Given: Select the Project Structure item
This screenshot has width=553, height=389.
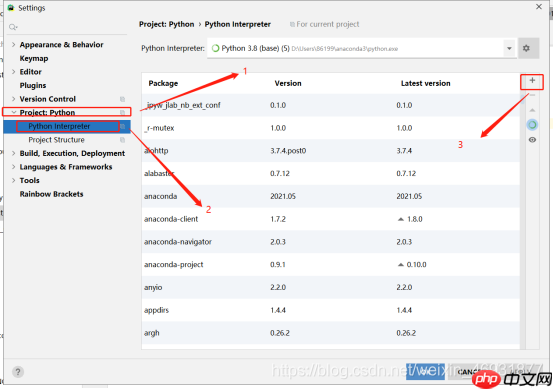Looking at the screenshot, I should [56, 140].
